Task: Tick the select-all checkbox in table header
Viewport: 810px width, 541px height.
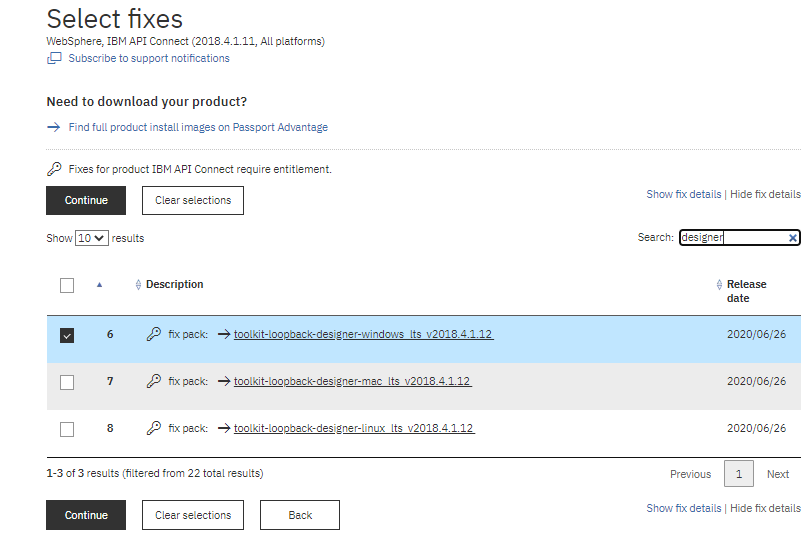Action: (67, 285)
